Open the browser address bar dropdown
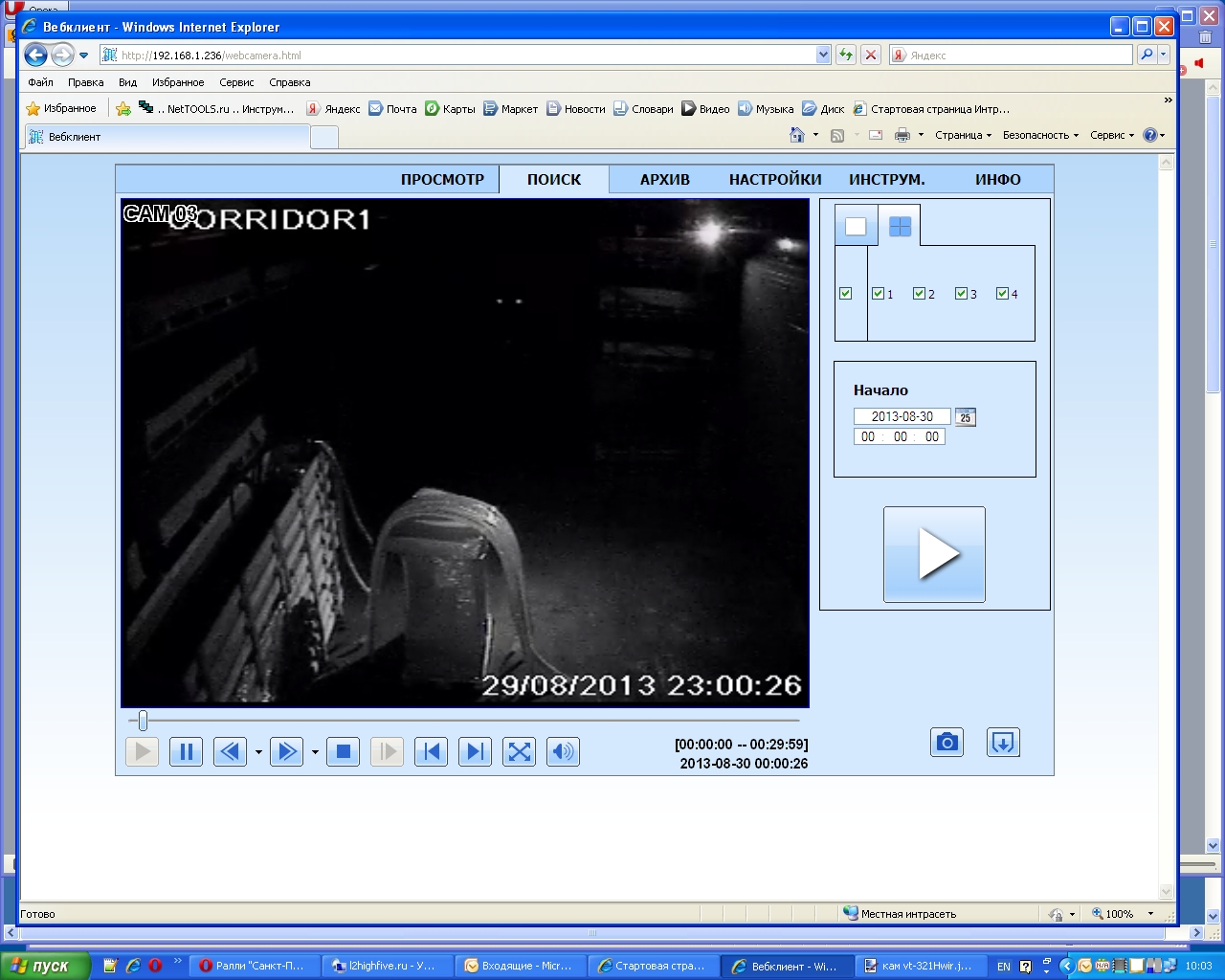This screenshot has width=1225, height=980. coord(823,56)
